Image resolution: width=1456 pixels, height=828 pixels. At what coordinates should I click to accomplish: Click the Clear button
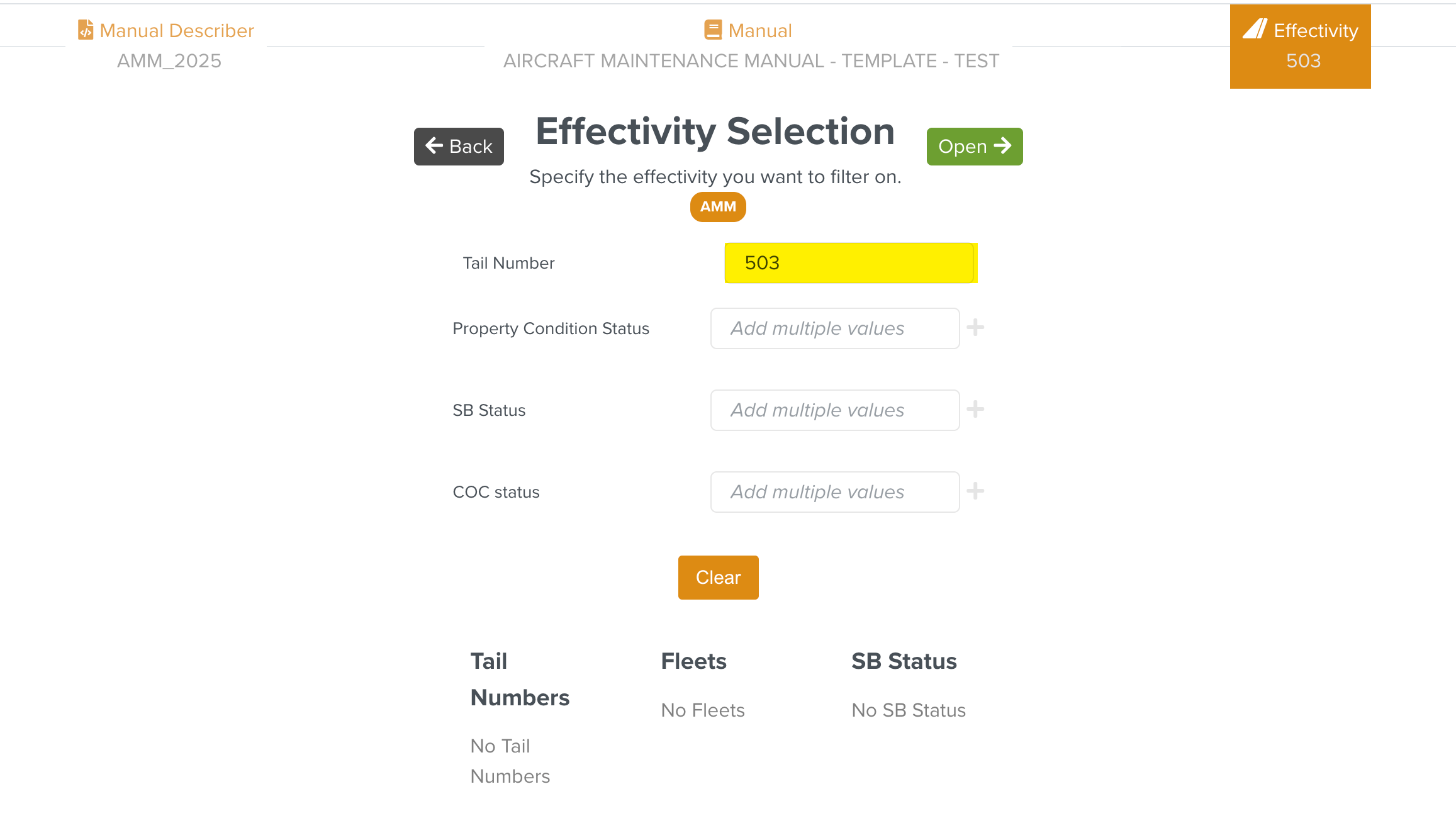(718, 578)
